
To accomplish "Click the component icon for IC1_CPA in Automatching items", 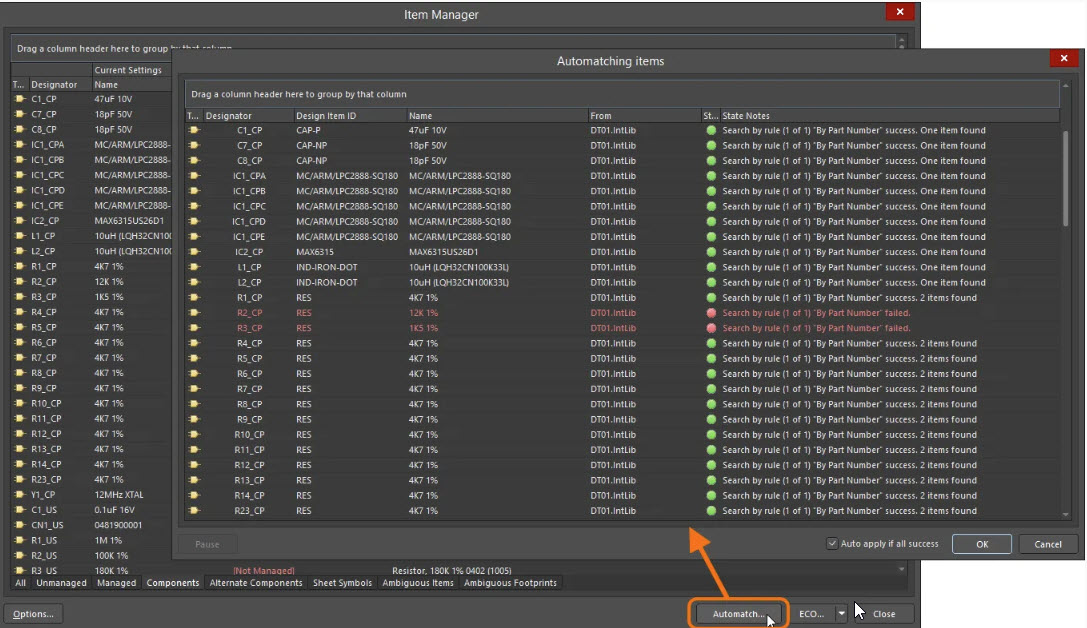I will point(194,176).
